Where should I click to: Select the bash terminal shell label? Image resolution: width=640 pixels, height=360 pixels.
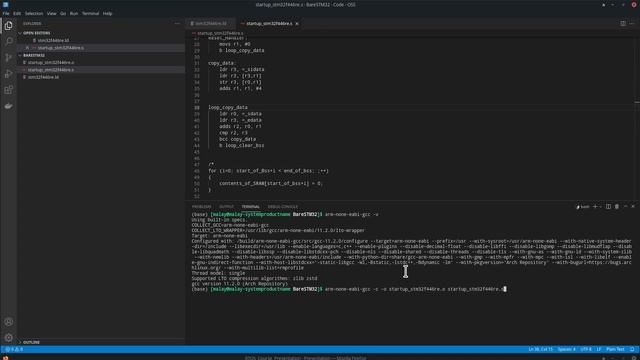583,207
